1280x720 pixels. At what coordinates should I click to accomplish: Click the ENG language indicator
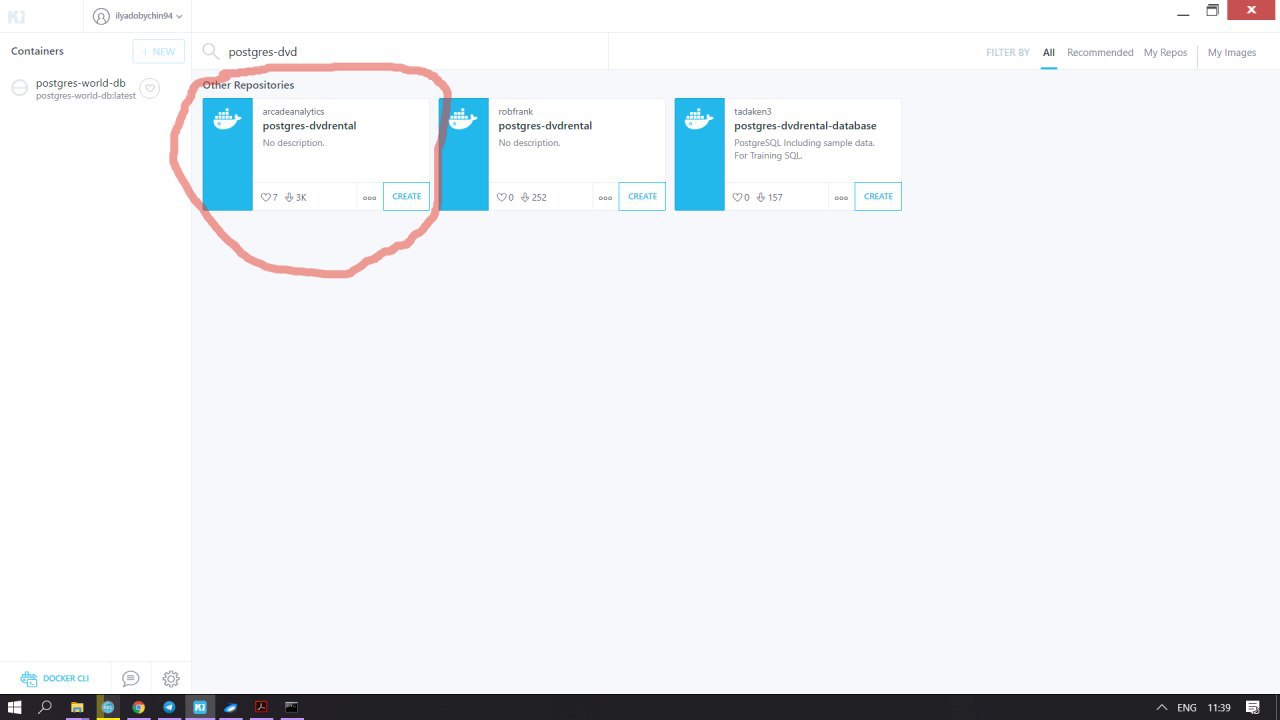(x=1187, y=707)
